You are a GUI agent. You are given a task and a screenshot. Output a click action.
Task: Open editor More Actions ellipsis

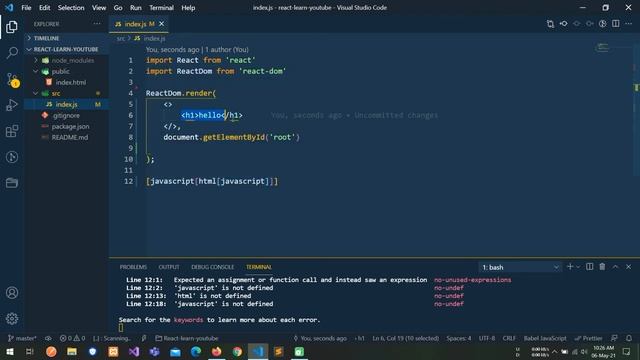[x=629, y=24]
